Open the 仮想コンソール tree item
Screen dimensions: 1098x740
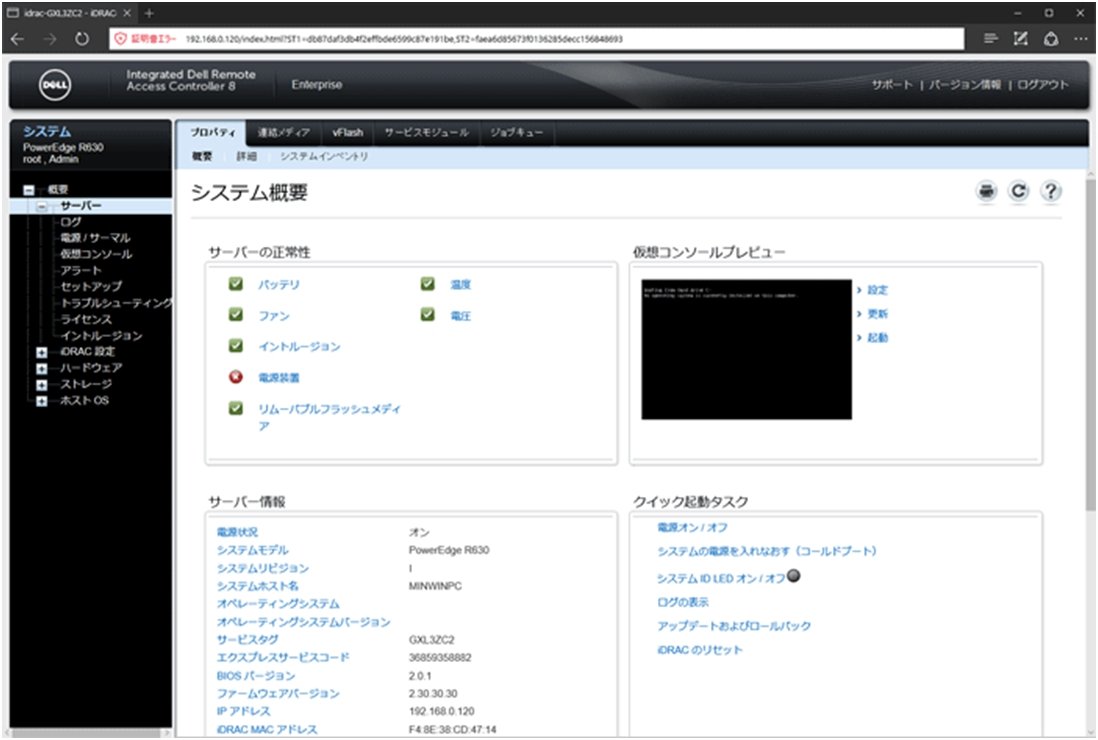pyautogui.click(x=96, y=254)
